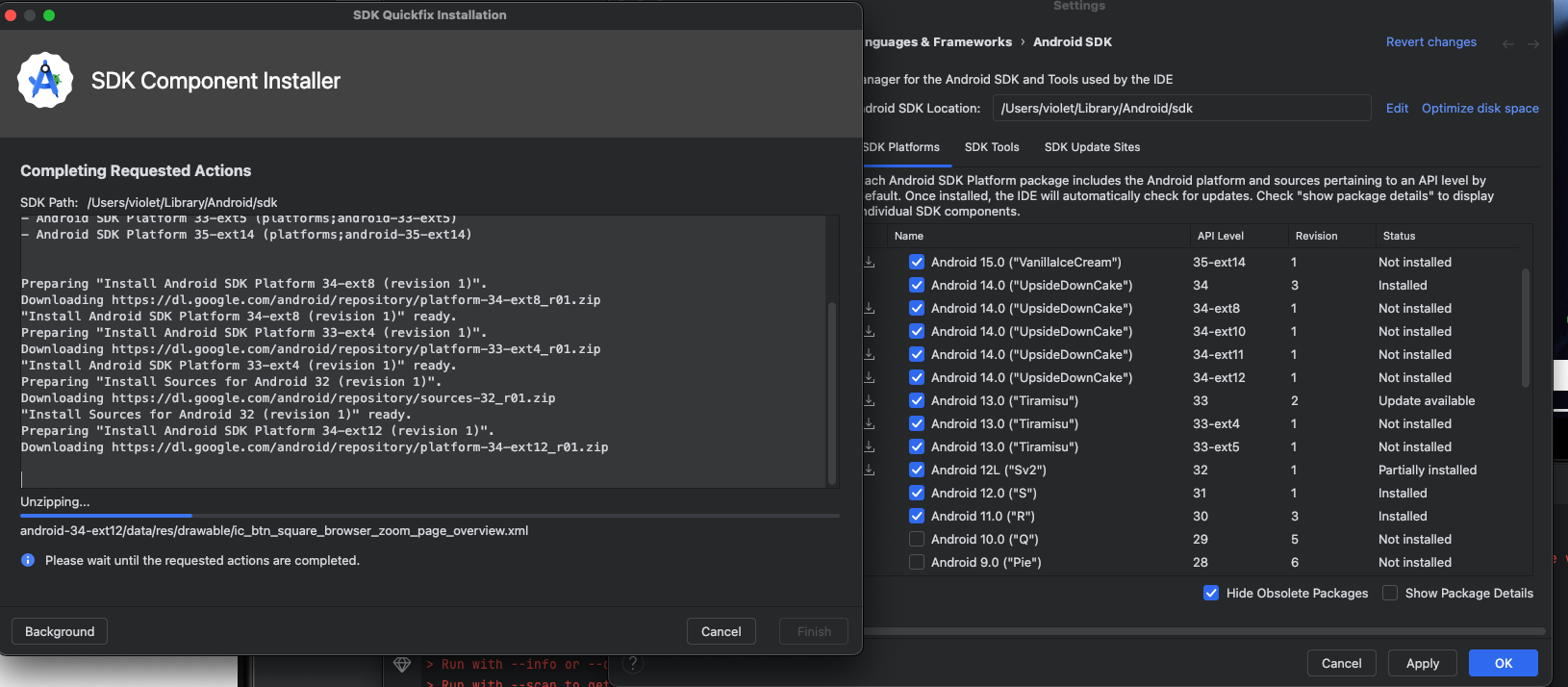This screenshot has width=1568, height=687.
Task: Open the SDK Update Sites tab
Action: (x=1092, y=147)
